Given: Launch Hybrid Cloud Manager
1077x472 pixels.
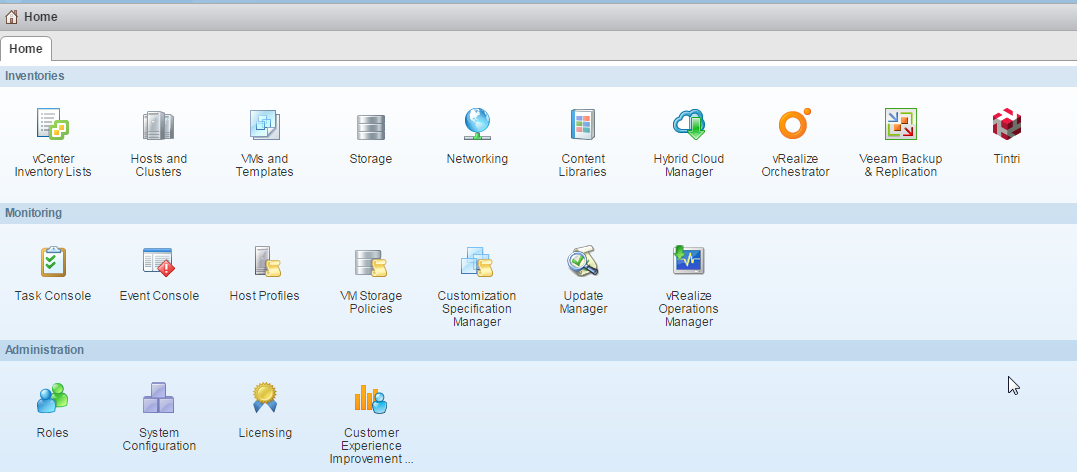Looking at the screenshot, I should point(689,126).
